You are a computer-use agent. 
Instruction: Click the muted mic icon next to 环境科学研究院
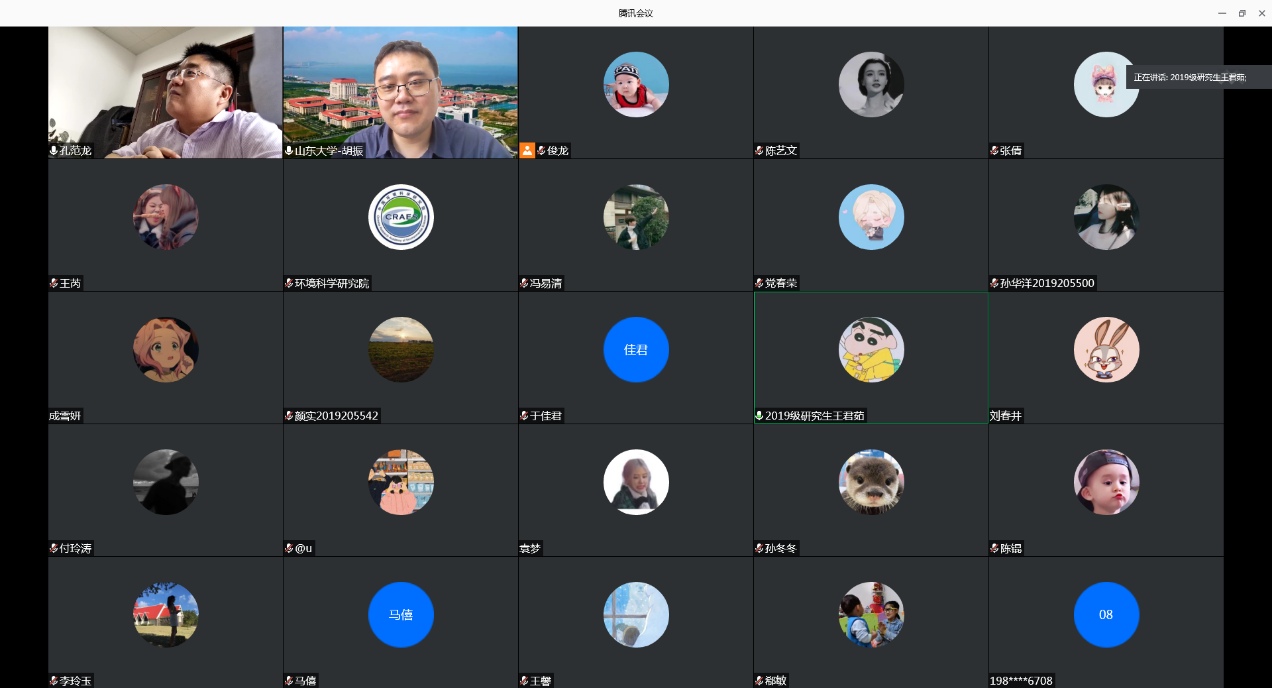289,284
